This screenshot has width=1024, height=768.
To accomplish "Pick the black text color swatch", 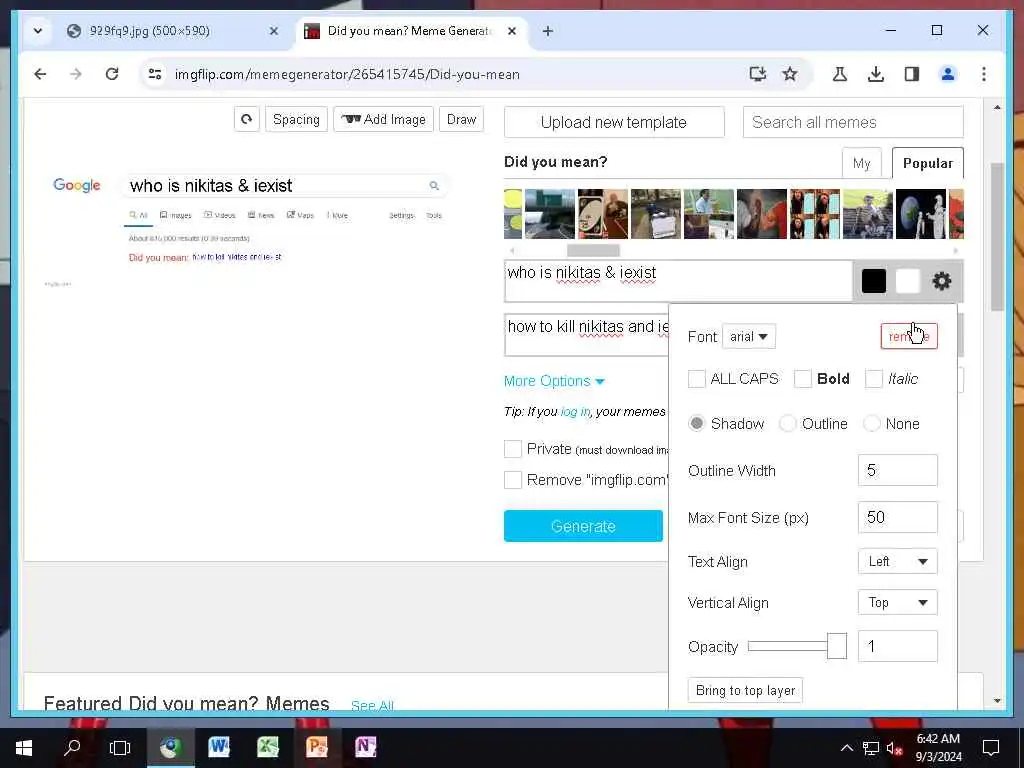I will [x=874, y=281].
